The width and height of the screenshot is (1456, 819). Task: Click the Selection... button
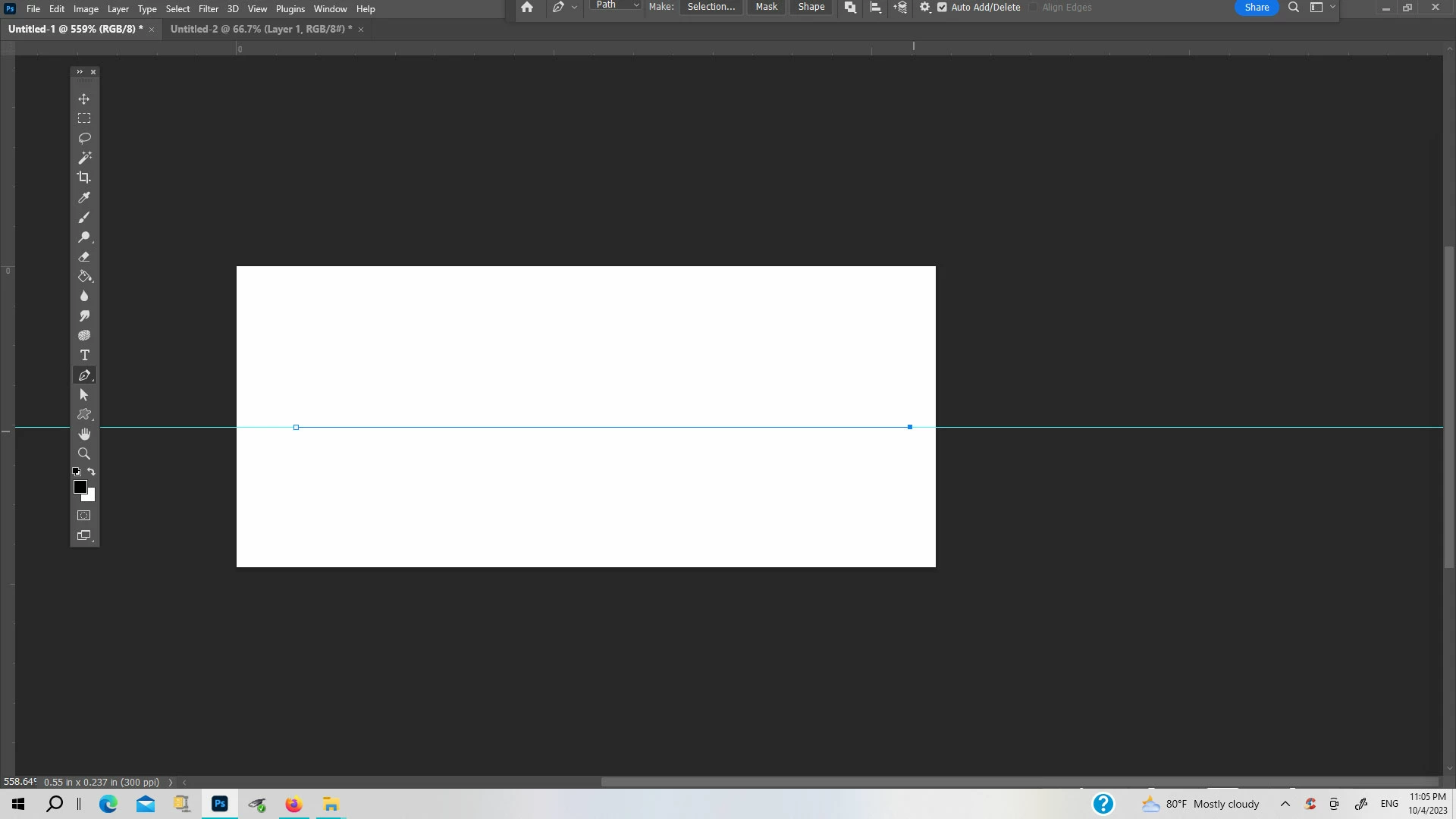pyautogui.click(x=711, y=7)
